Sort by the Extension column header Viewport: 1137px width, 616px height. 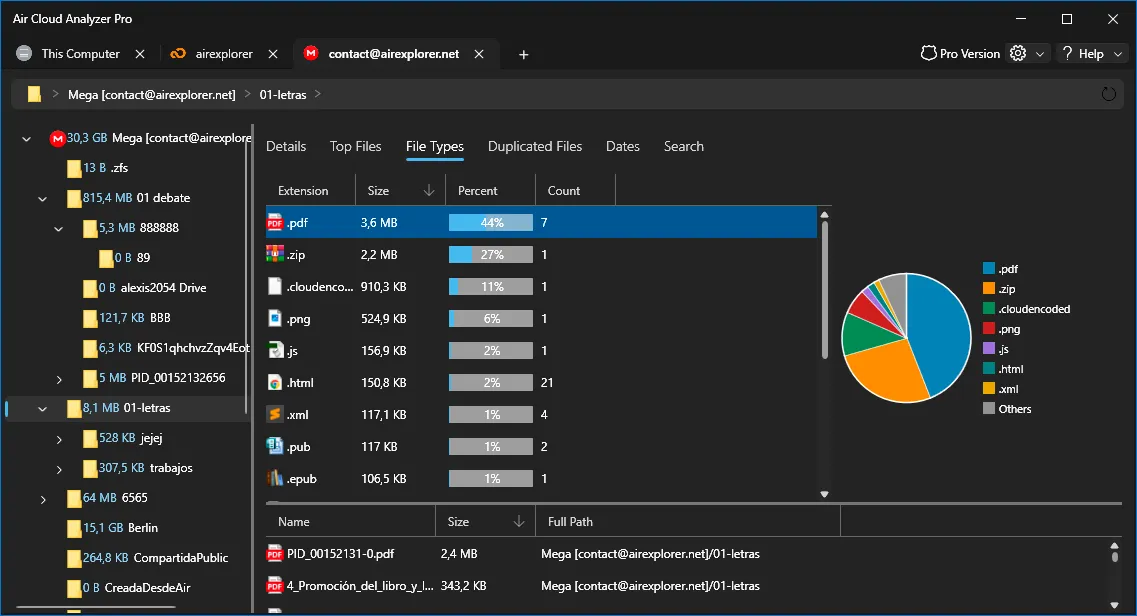310,191
